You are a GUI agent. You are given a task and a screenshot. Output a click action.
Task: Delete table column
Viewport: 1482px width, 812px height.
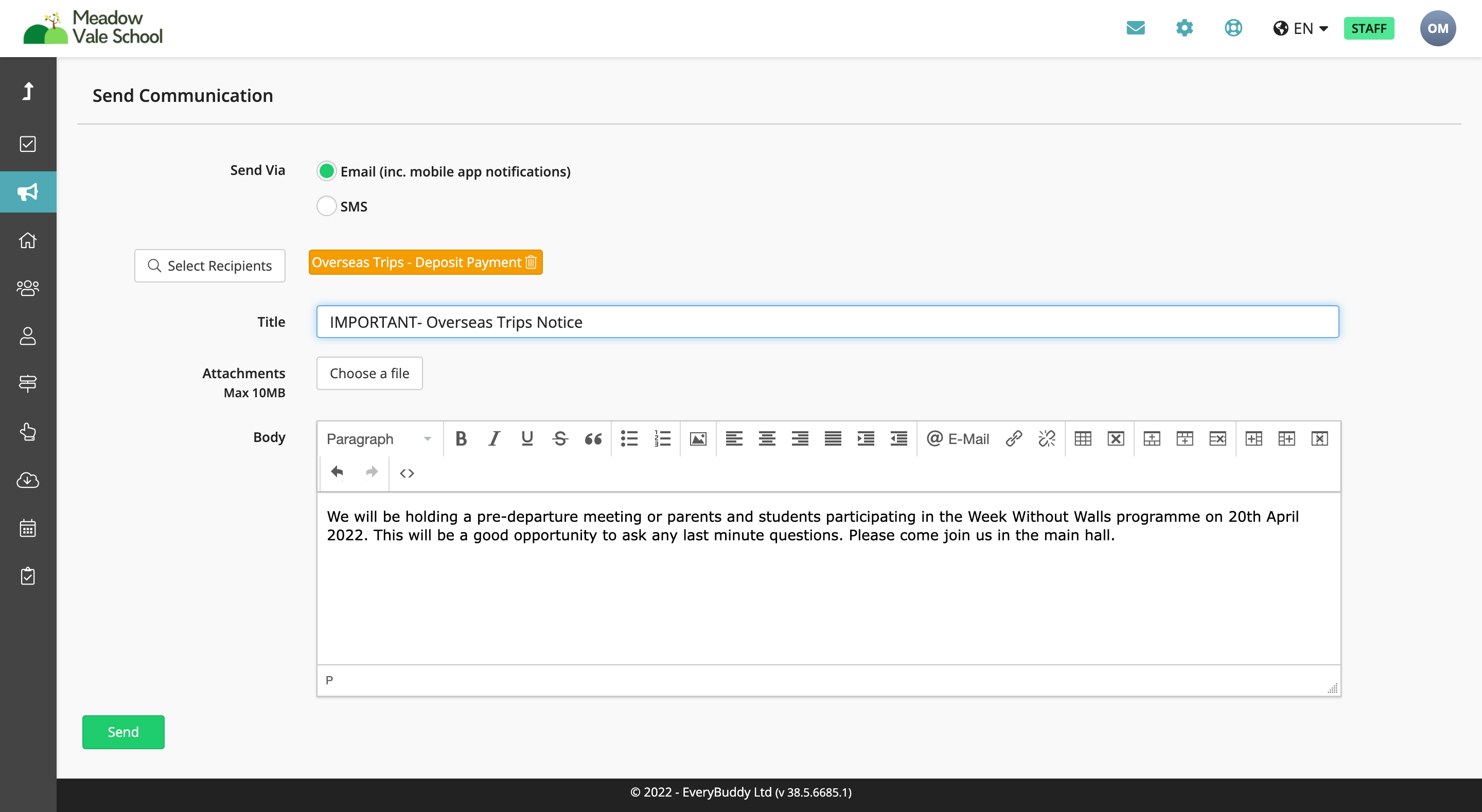[x=1320, y=439]
